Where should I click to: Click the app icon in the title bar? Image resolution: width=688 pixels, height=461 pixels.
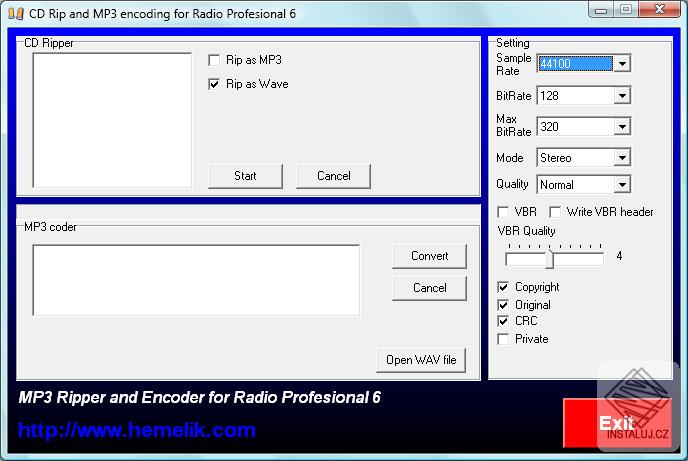[x=16, y=14]
